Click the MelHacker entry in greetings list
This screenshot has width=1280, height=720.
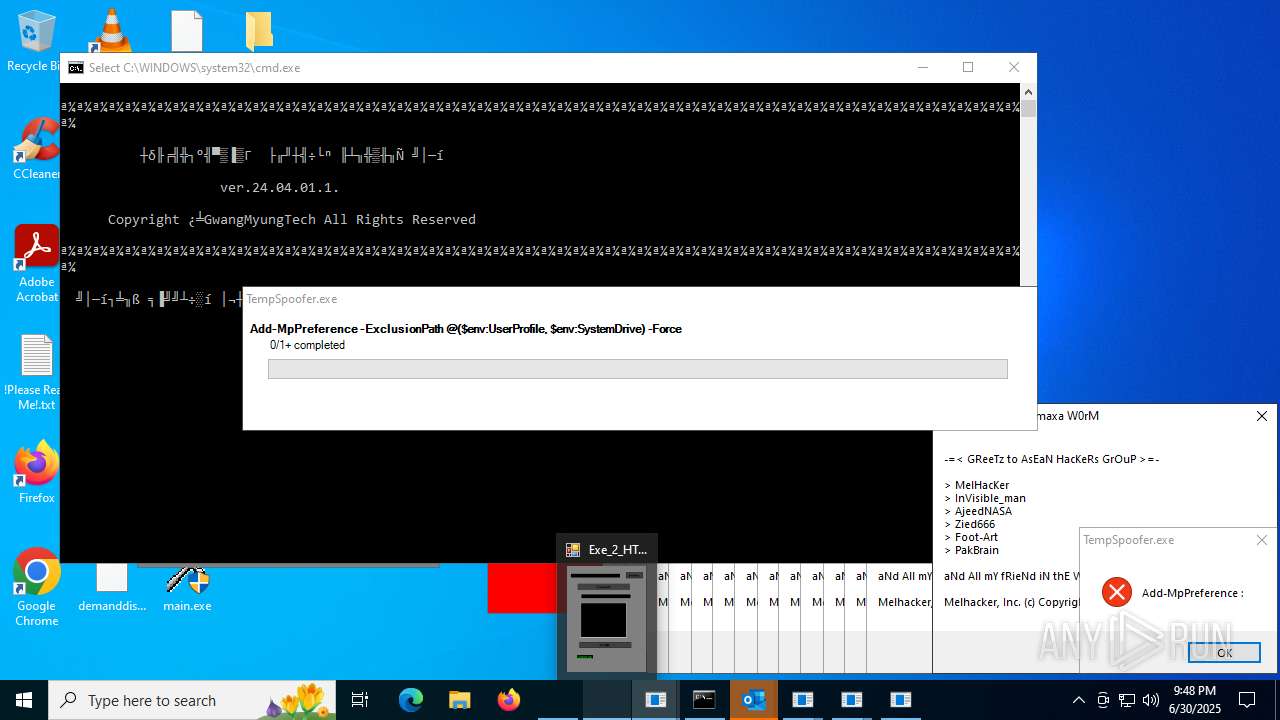(982, 485)
